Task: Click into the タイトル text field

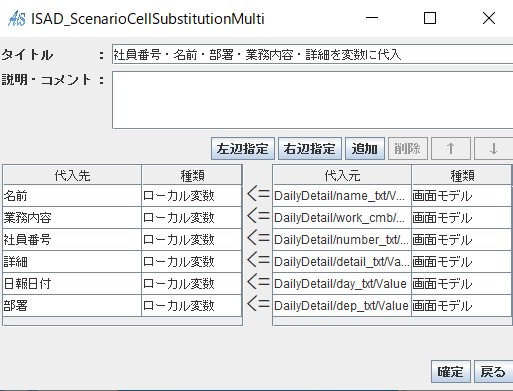Action: coord(313,54)
